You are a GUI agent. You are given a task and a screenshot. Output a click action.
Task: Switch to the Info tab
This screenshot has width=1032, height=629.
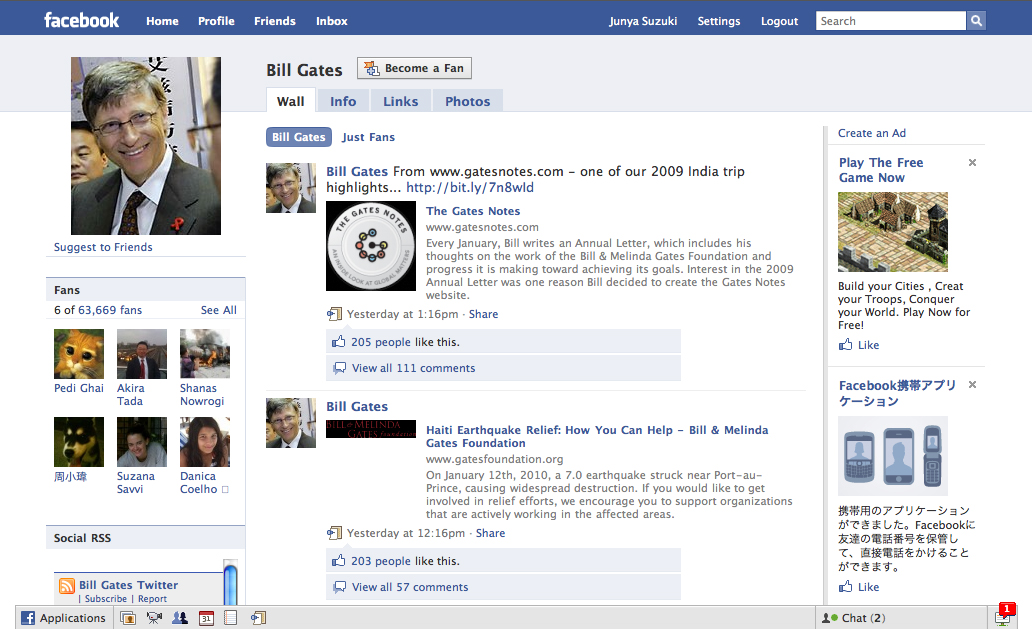(x=343, y=101)
